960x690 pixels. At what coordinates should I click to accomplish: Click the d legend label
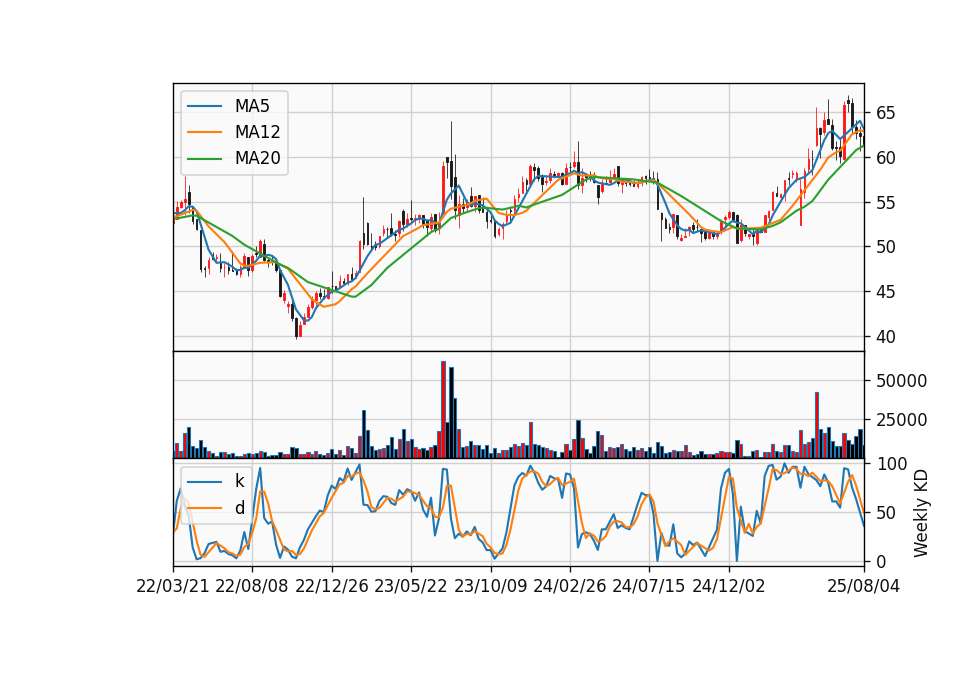tap(239, 508)
